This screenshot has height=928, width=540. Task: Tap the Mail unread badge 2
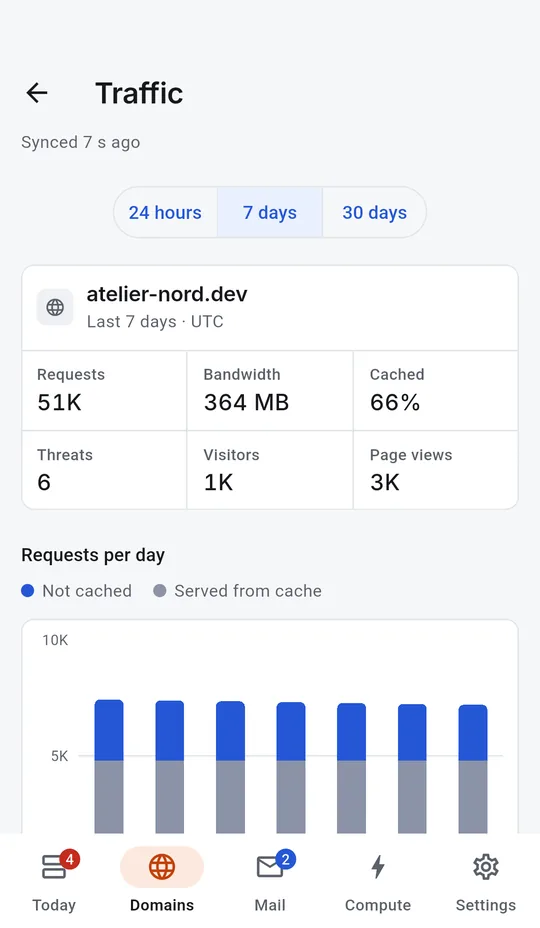(285, 859)
